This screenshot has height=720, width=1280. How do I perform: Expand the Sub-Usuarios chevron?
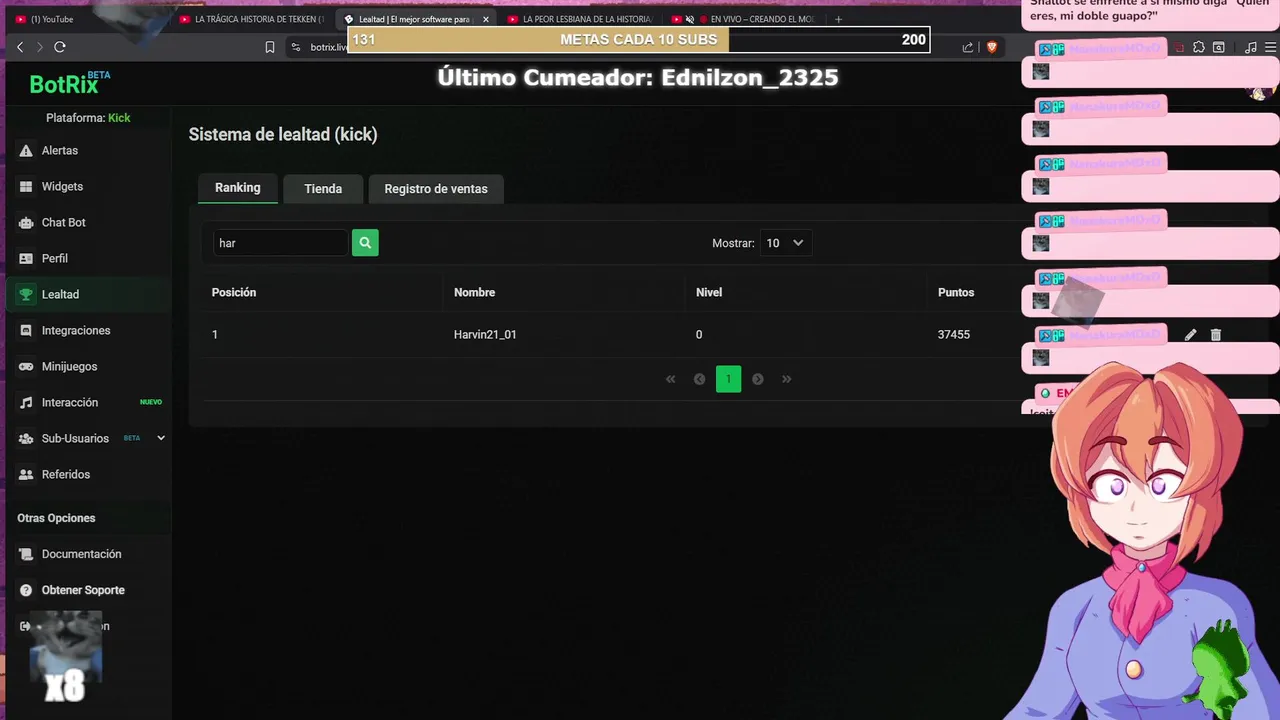coord(161,438)
